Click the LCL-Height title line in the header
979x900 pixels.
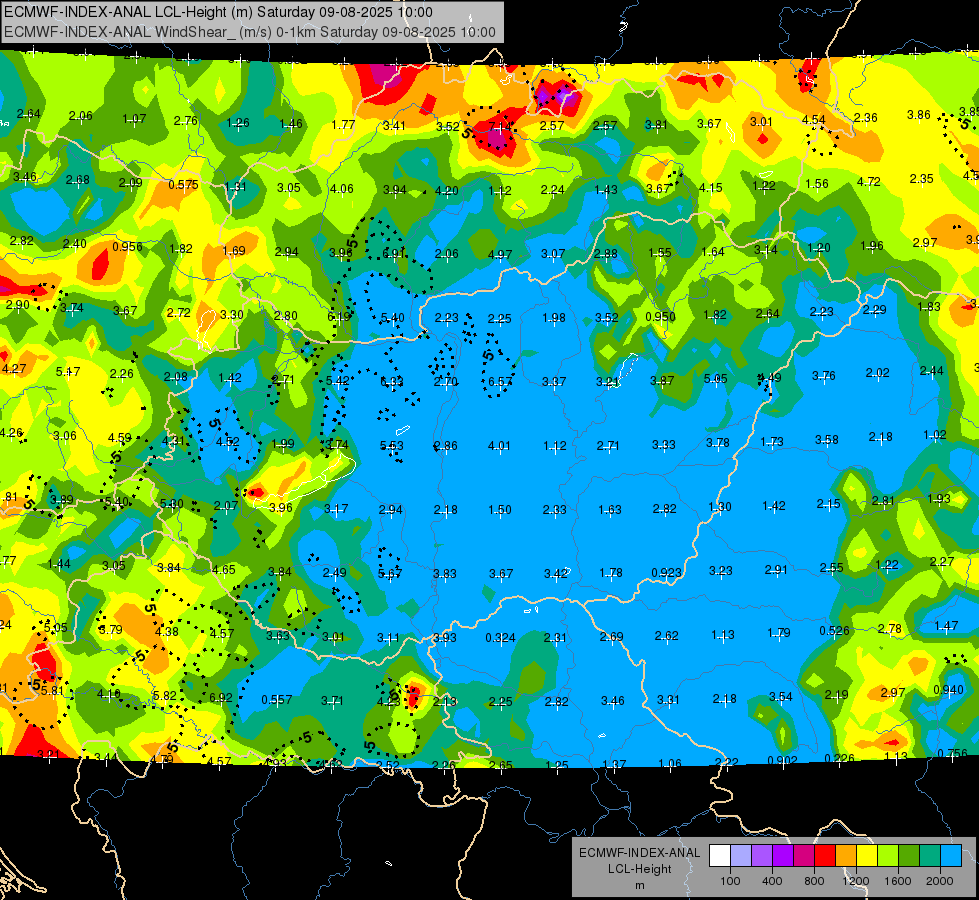tap(218, 12)
